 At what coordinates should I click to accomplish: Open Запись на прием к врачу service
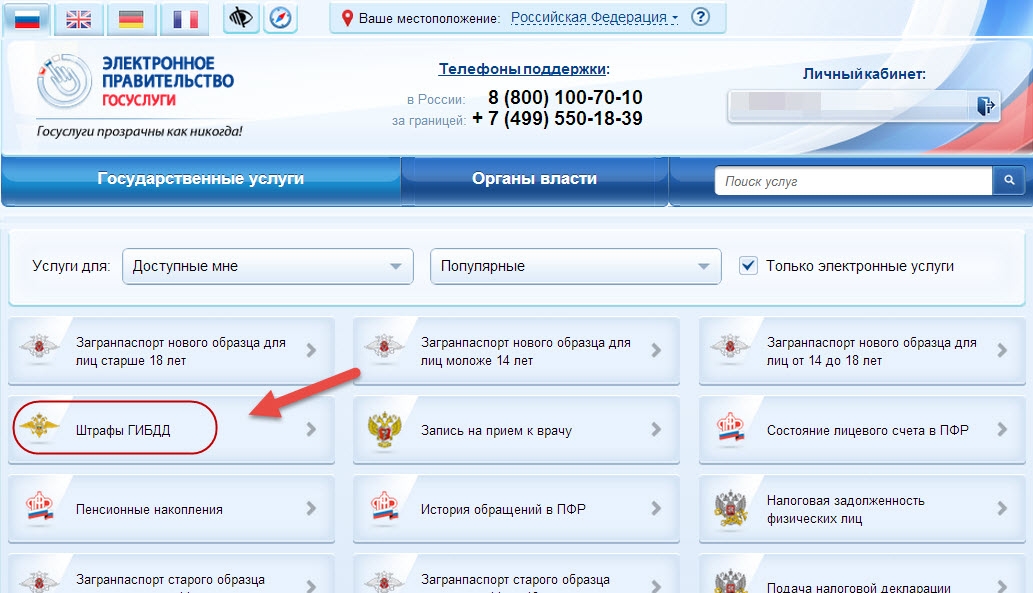point(516,430)
